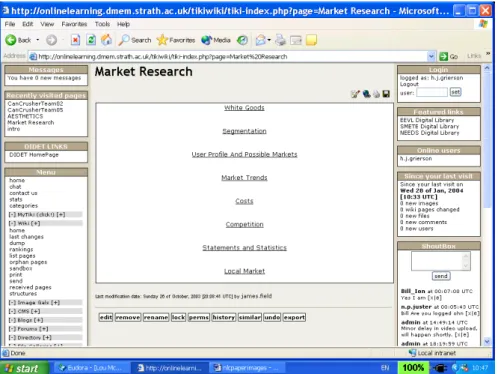Click the page vertical scrollbar down arrow
Image resolution: width=498 pixels, height=374 pixels.
[x=487, y=341]
